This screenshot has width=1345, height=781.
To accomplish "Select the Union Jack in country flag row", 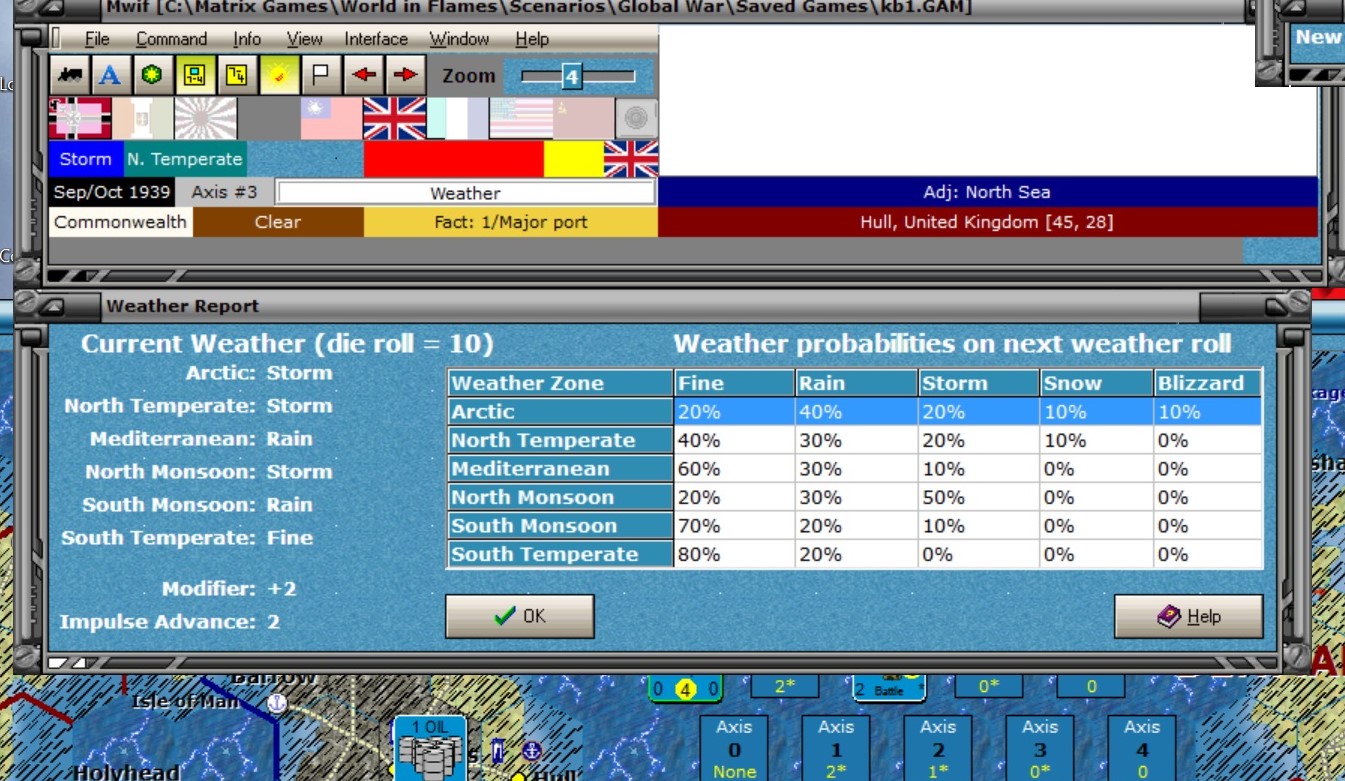I will [x=395, y=119].
